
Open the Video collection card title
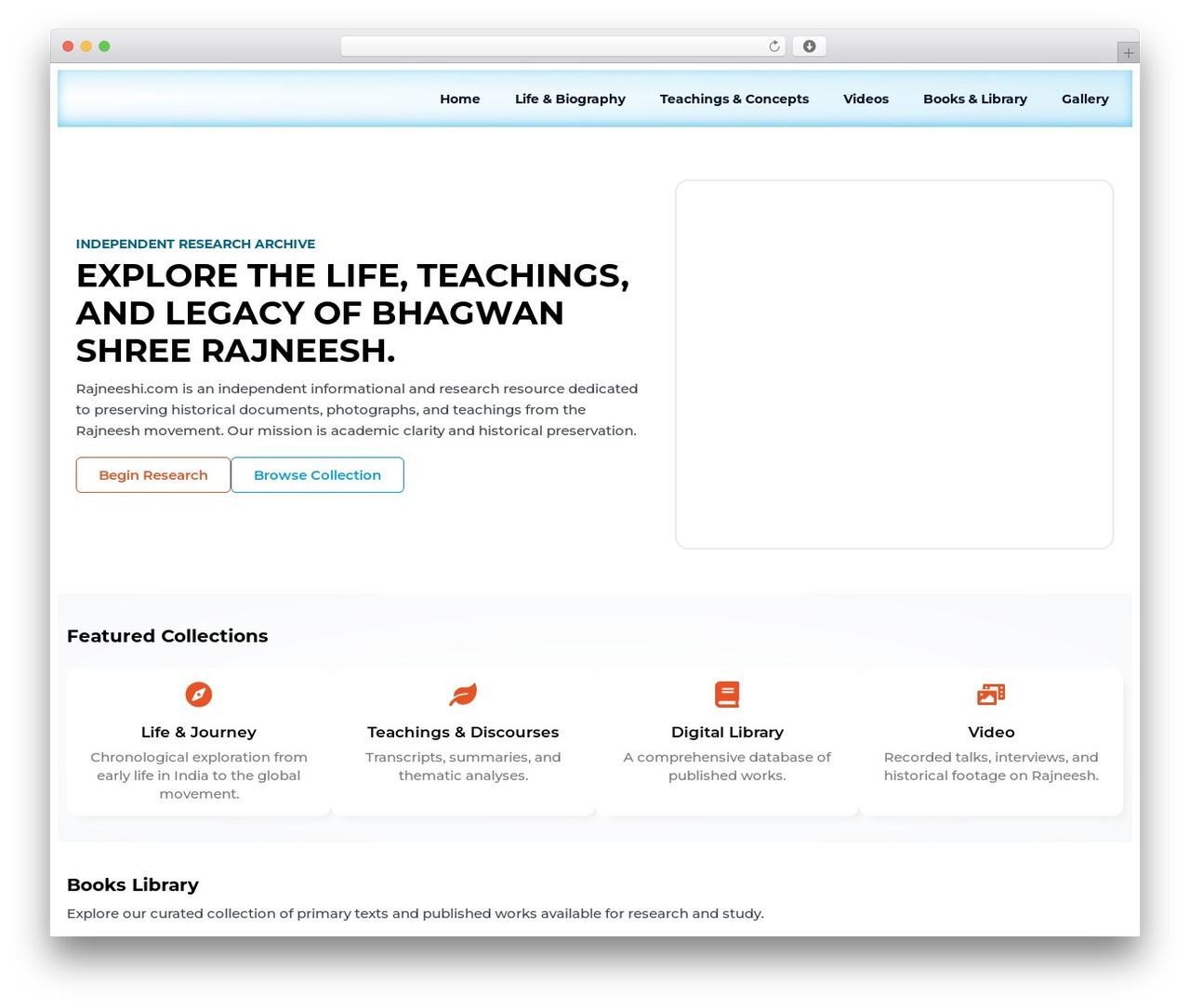[991, 733]
